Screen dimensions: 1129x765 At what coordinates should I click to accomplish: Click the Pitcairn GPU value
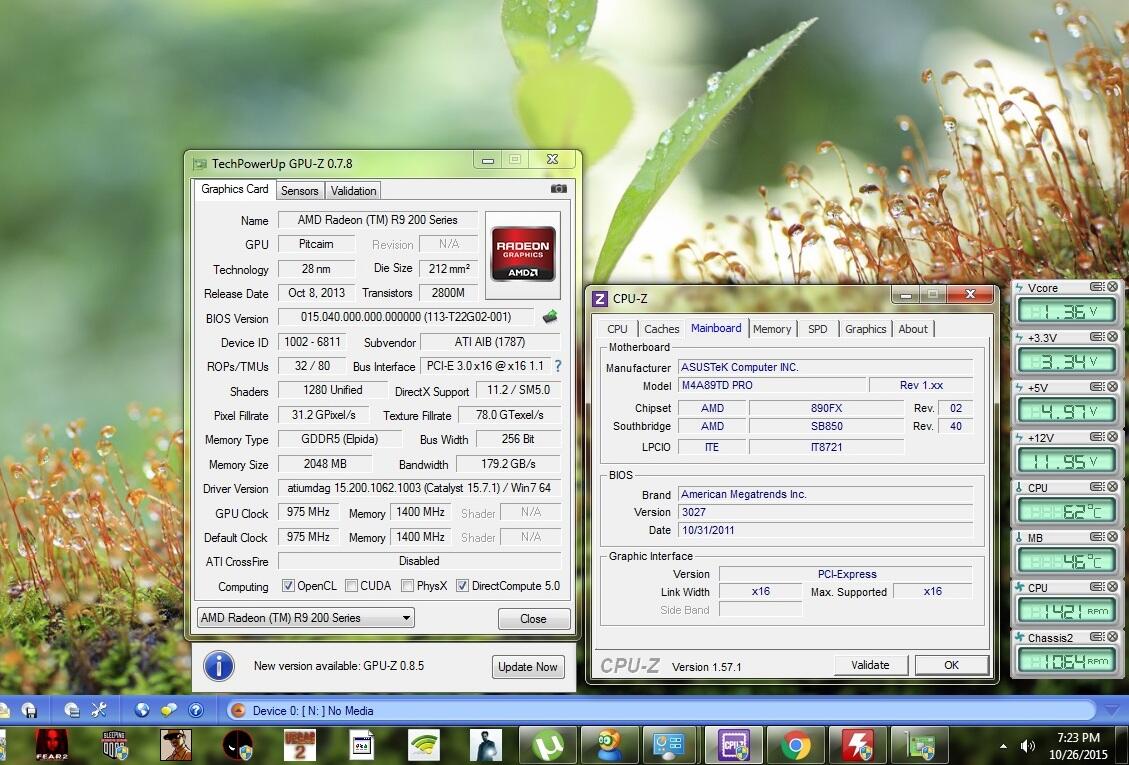316,243
